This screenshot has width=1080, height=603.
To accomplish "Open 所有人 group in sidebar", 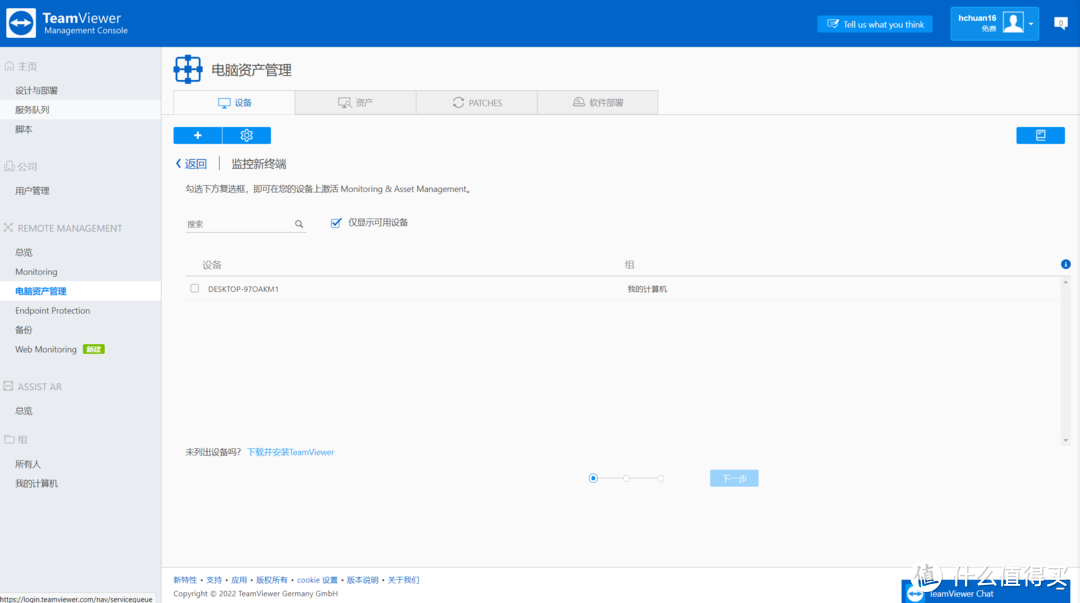I will 28,464.
